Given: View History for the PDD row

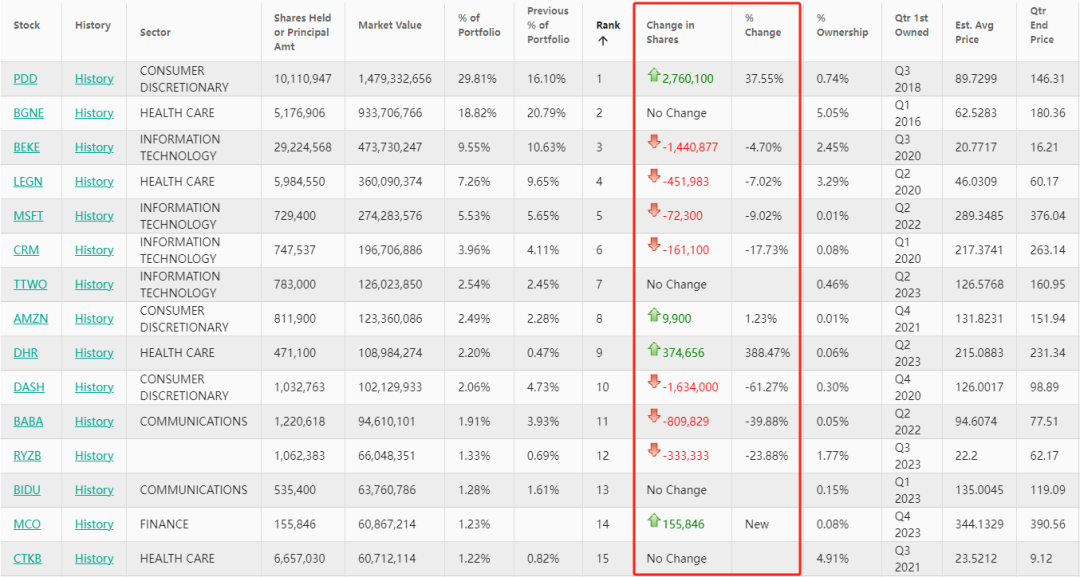Looking at the screenshot, I should tap(94, 78).
